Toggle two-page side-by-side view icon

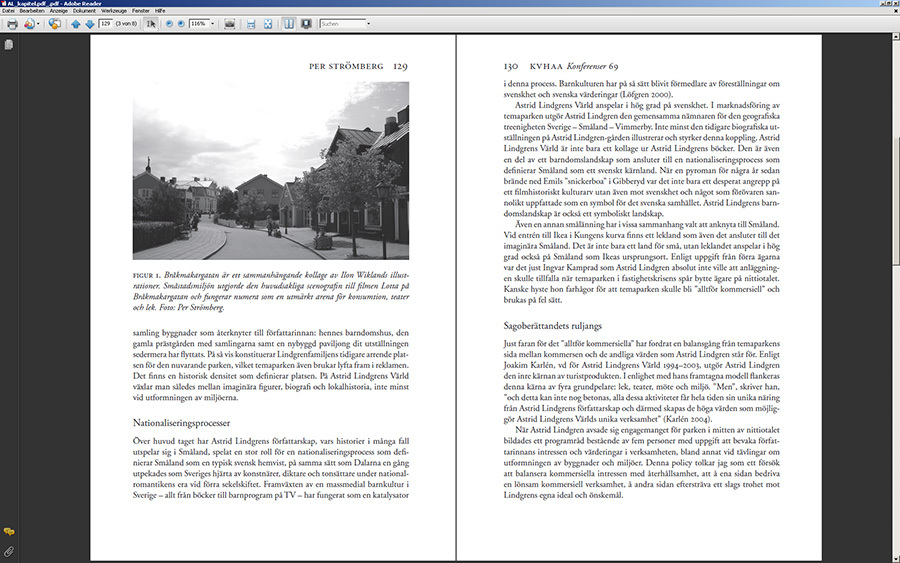289,24
